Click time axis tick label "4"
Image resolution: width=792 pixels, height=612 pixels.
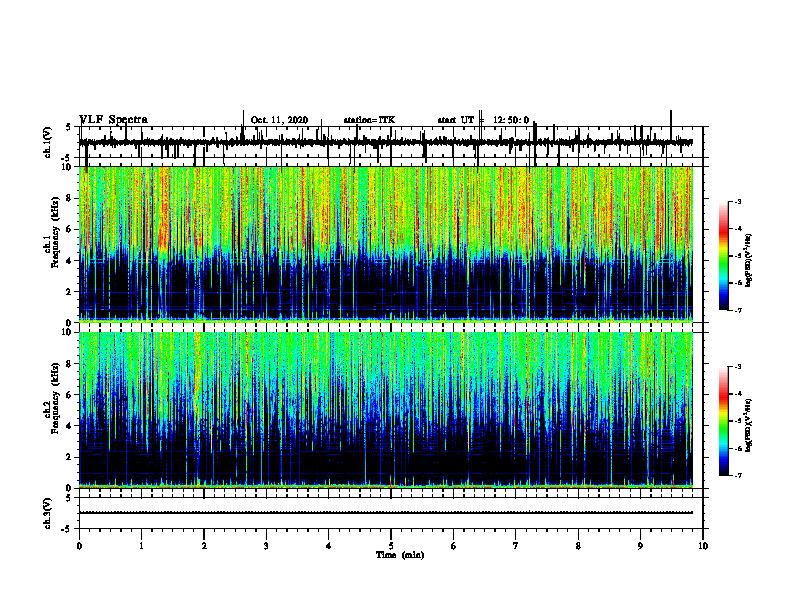pos(328,546)
